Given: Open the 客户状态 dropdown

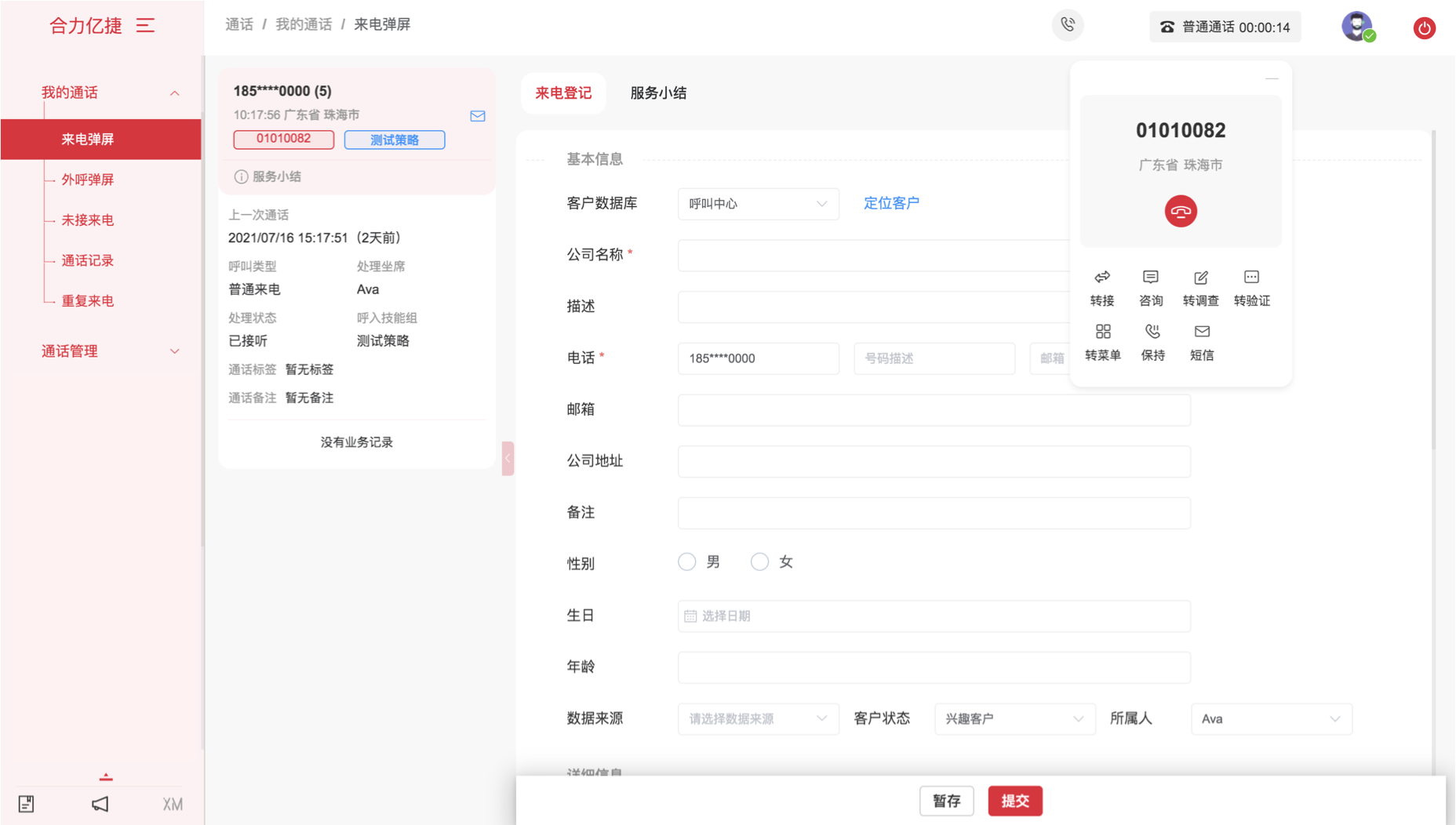Looking at the screenshot, I should (1014, 718).
